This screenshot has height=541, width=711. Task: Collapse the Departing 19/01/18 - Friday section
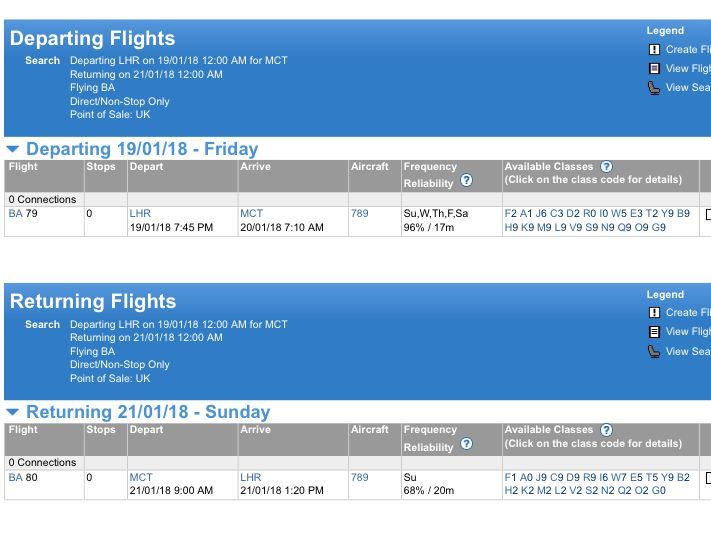(x=13, y=149)
